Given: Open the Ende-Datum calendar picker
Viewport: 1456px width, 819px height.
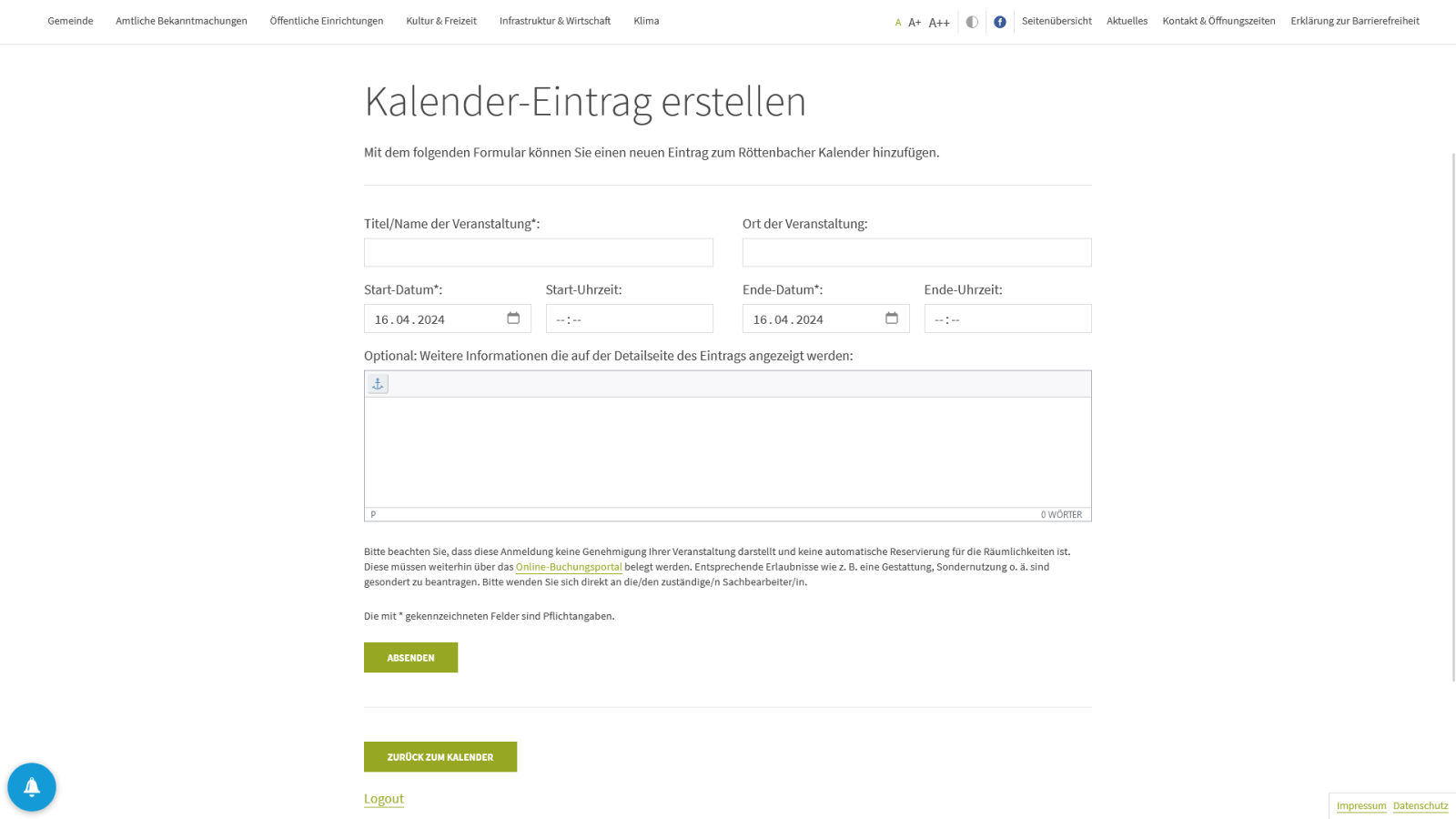Looking at the screenshot, I should tap(890, 318).
